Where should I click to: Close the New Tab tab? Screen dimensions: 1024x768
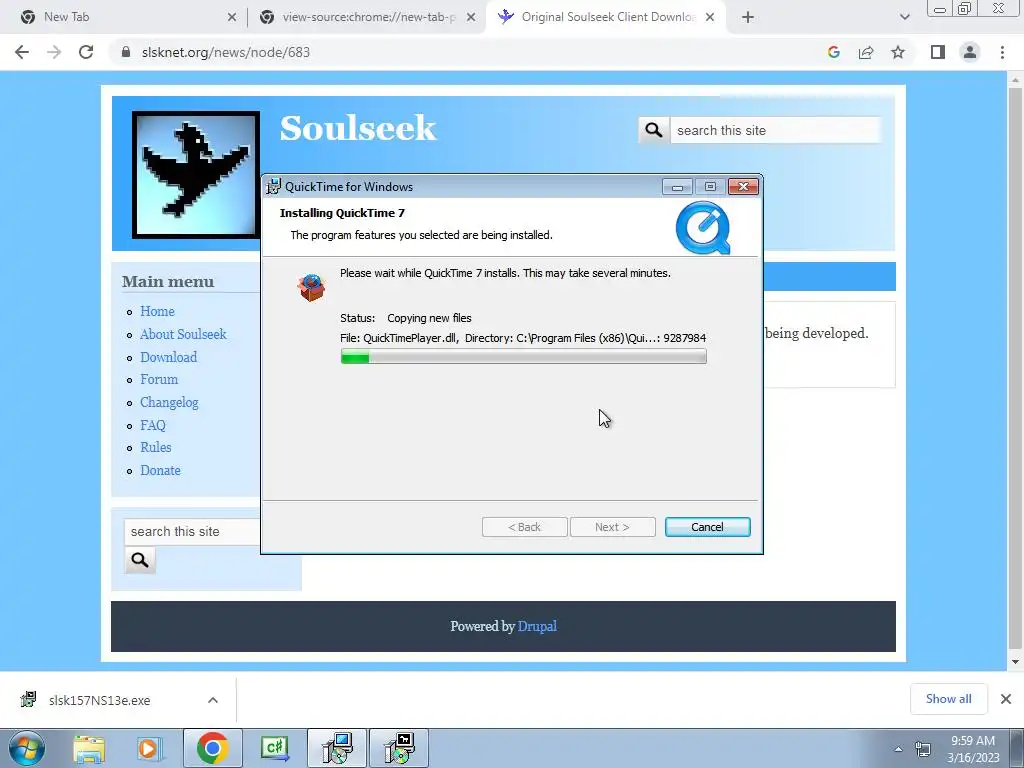click(x=232, y=18)
